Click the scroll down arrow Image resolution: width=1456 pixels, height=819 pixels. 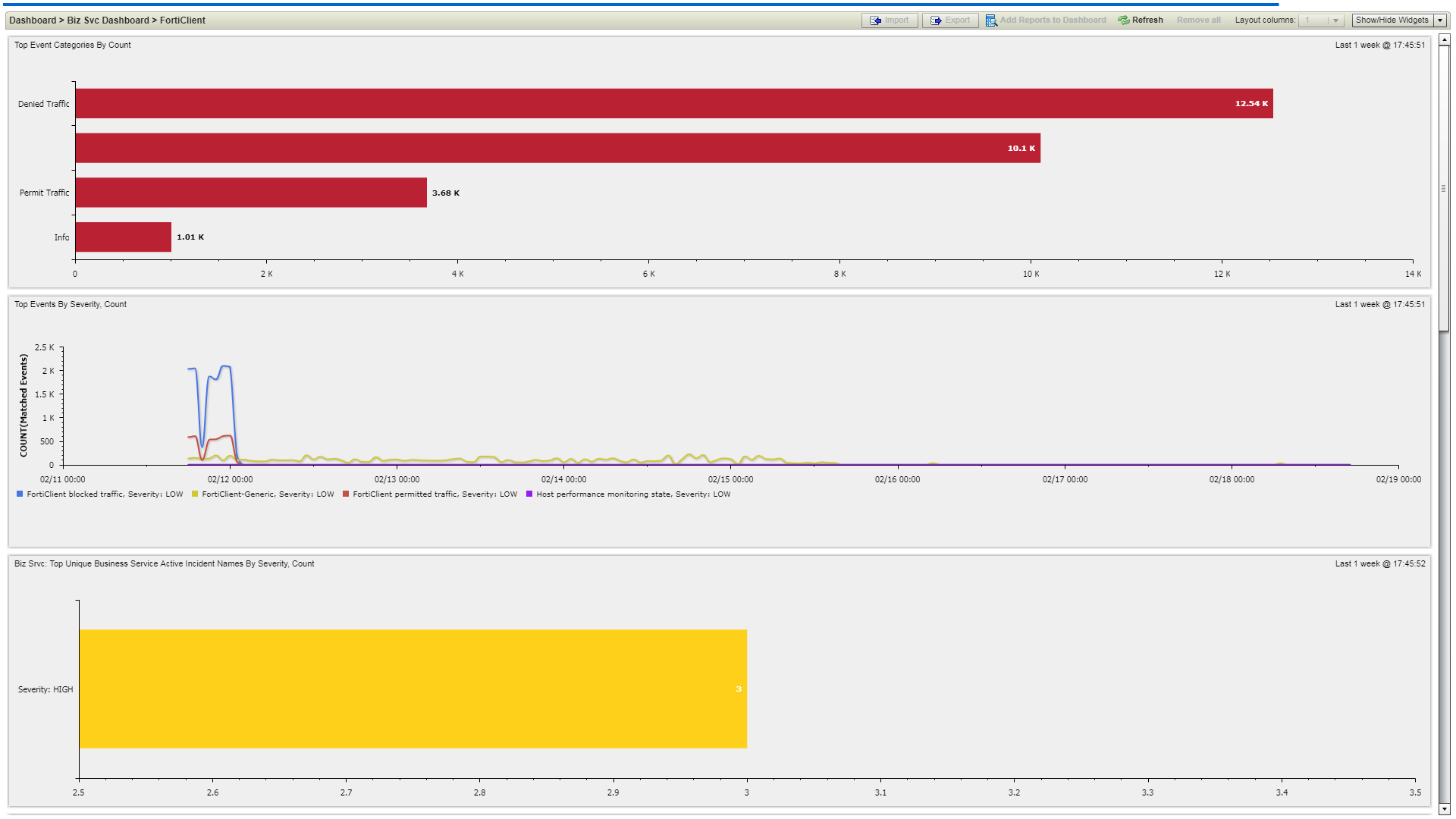click(x=1444, y=809)
